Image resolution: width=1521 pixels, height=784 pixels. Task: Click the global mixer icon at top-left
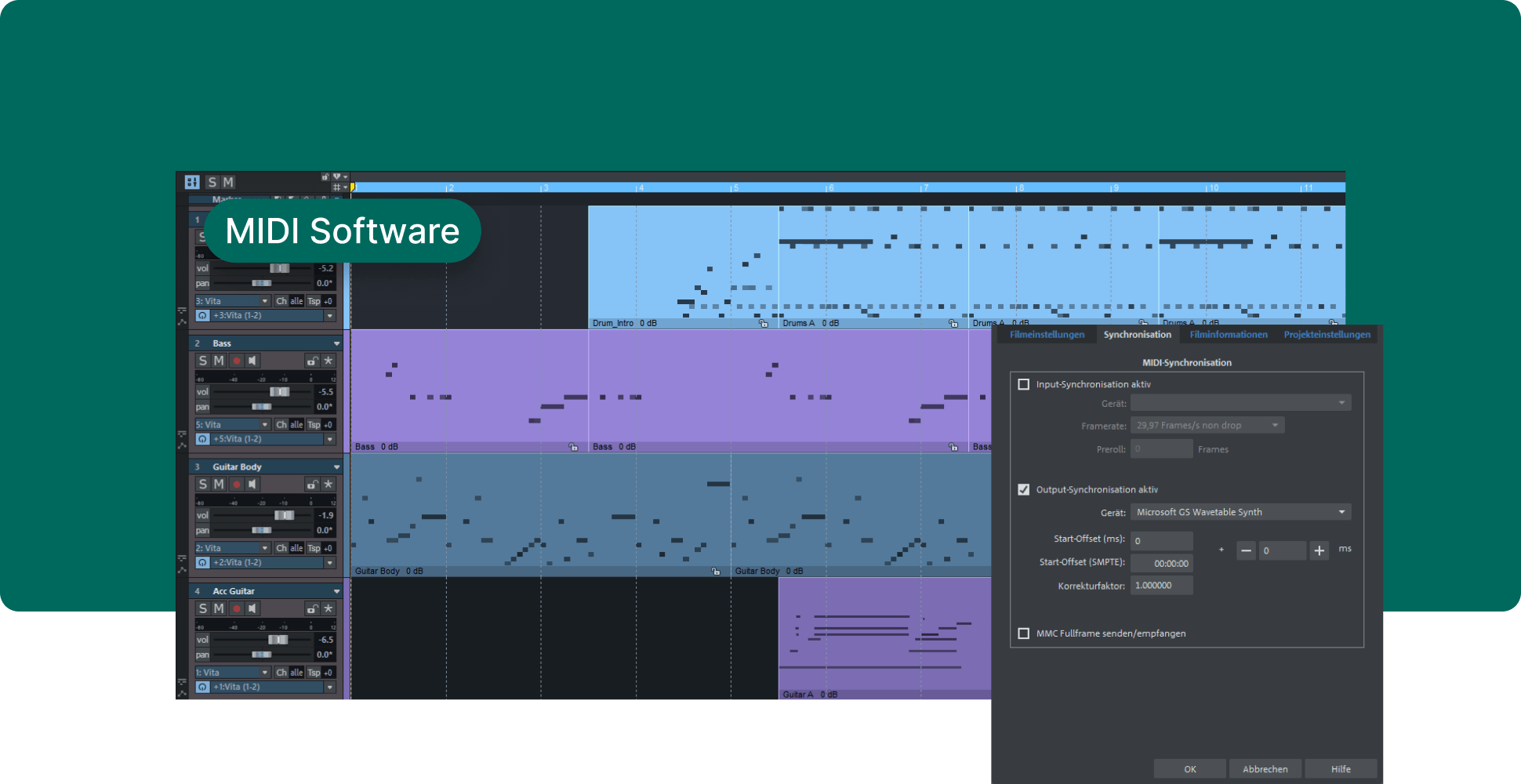[x=192, y=182]
